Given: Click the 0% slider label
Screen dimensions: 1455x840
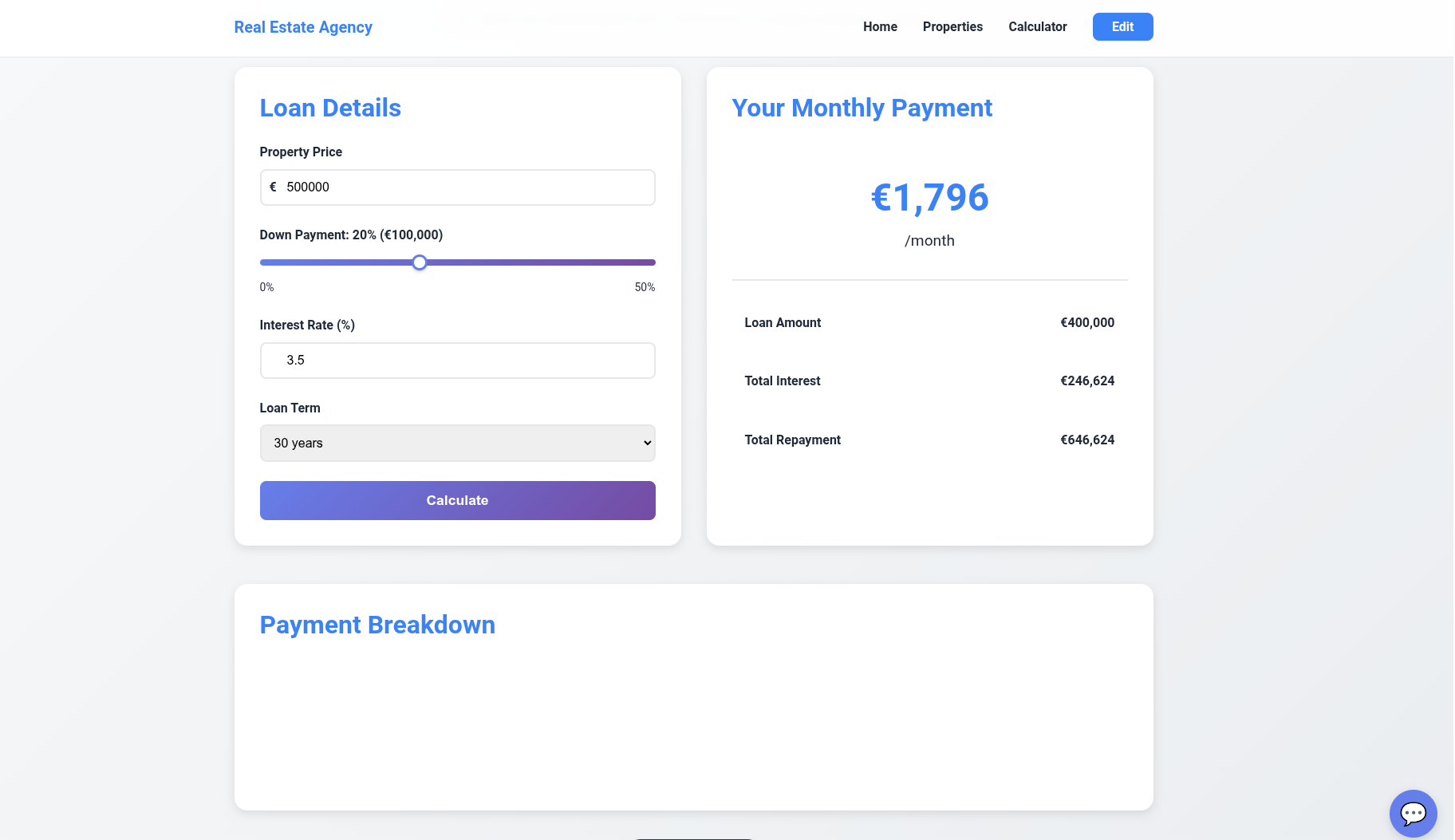Looking at the screenshot, I should [266, 286].
